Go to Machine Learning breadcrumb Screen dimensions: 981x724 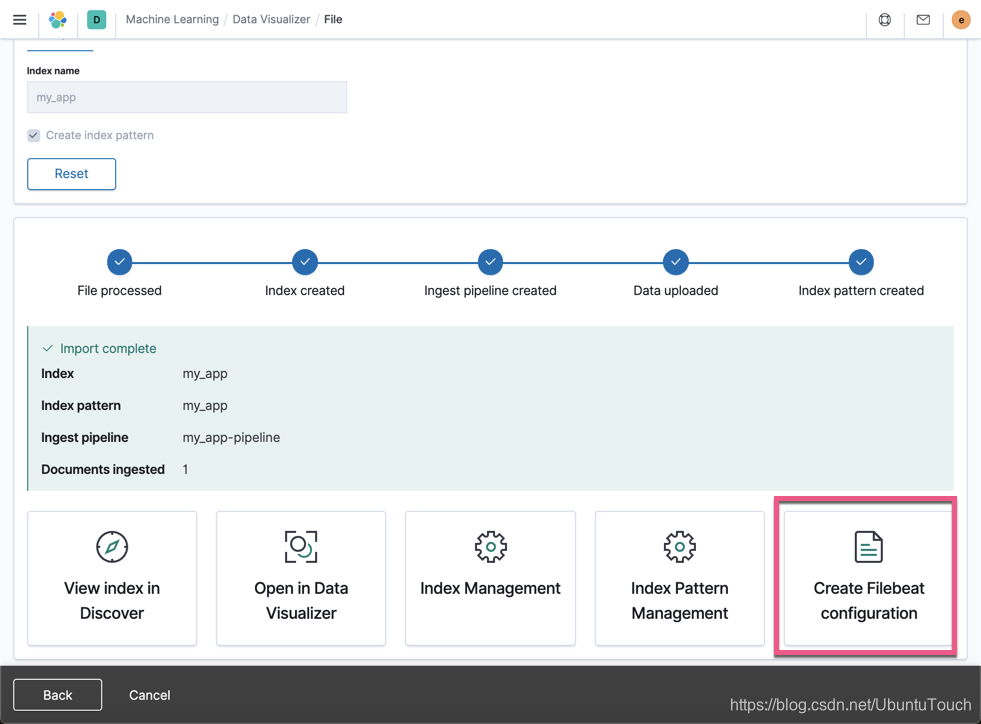172,19
